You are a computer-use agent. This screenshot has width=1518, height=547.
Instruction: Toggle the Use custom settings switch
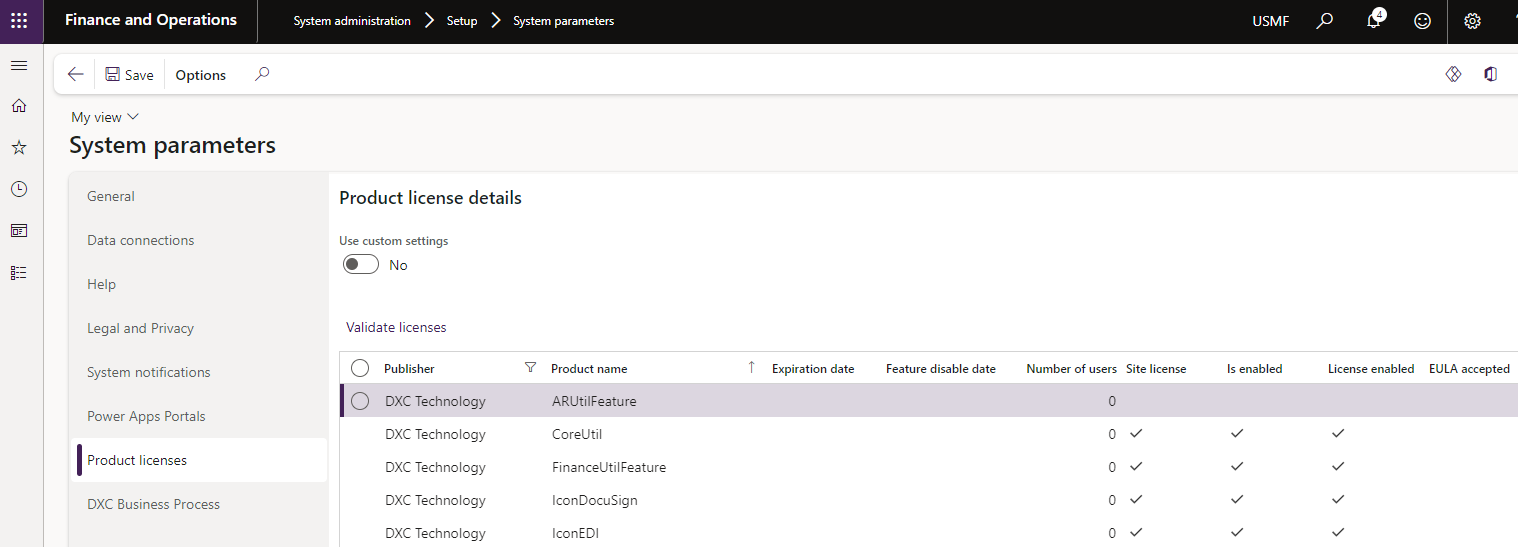pyautogui.click(x=361, y=265)
